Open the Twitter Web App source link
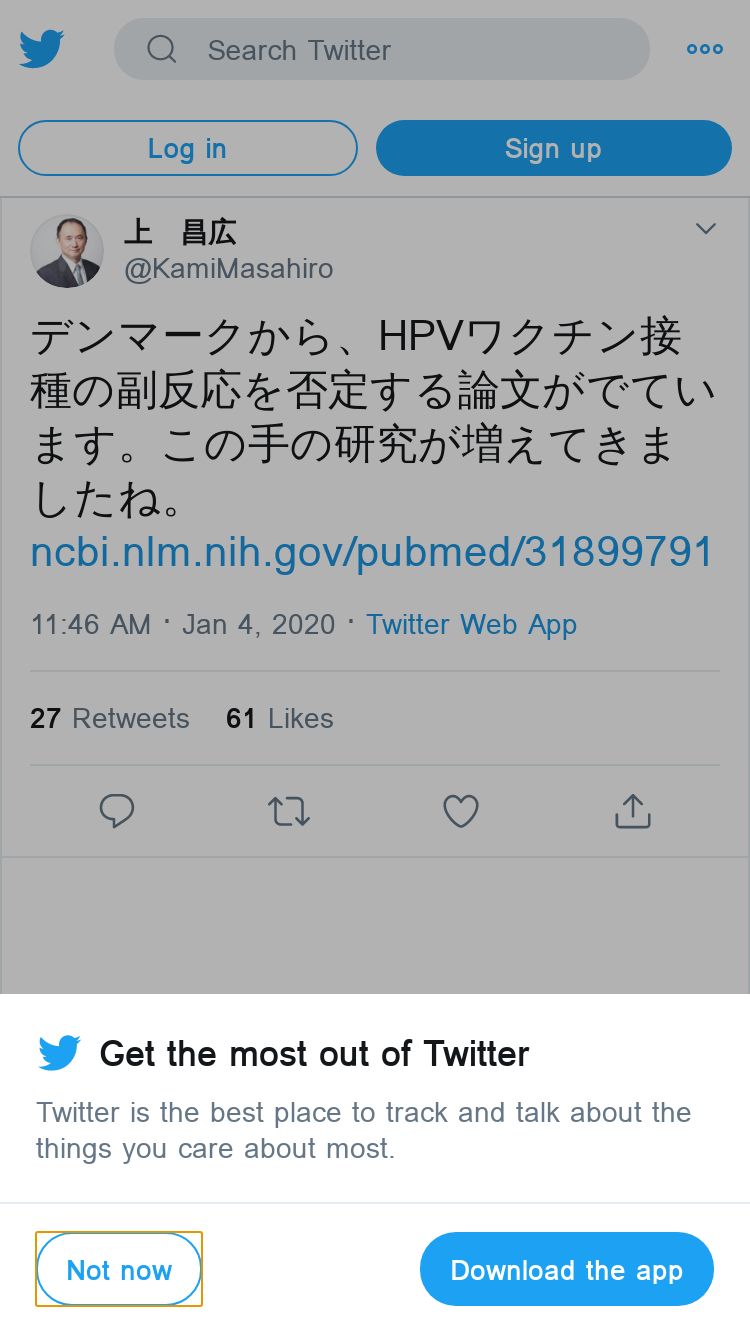The image size is (750, 1334). [x=472, y=625]
